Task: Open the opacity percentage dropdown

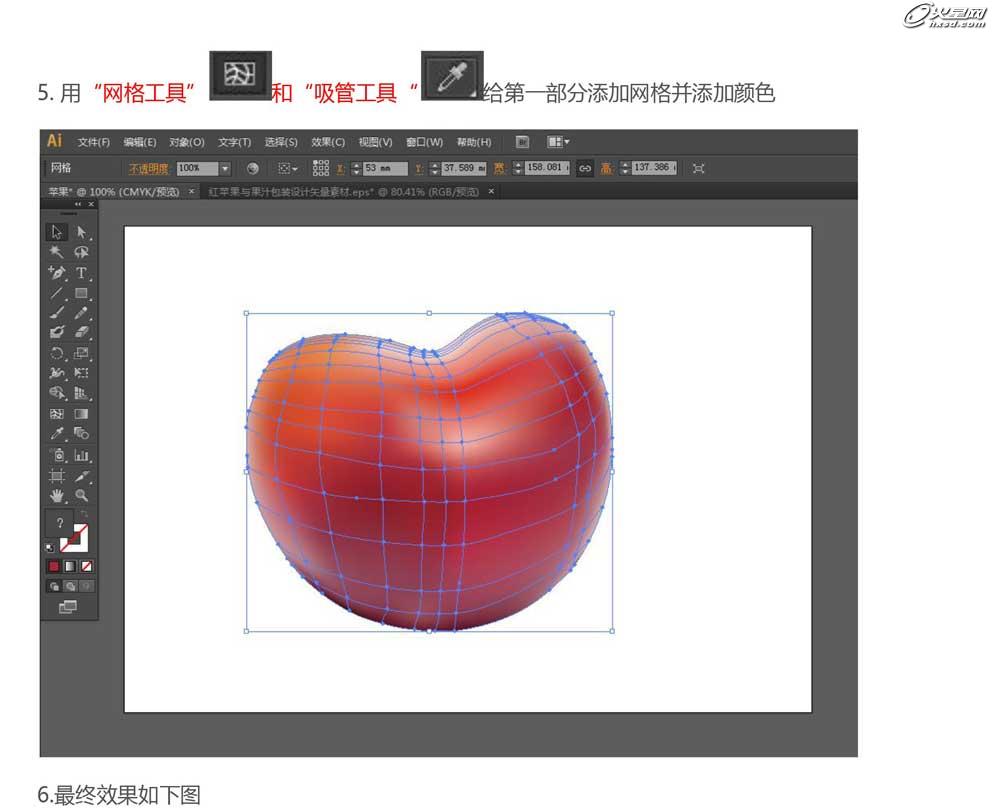Action: (x=225, y=168)
